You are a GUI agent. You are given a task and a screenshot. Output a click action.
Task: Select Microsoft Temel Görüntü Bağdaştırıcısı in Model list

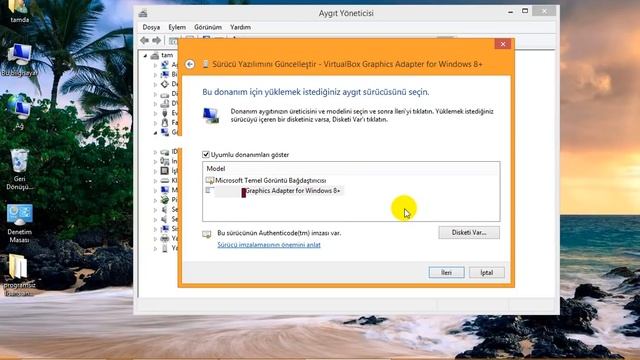click(267, 180)
